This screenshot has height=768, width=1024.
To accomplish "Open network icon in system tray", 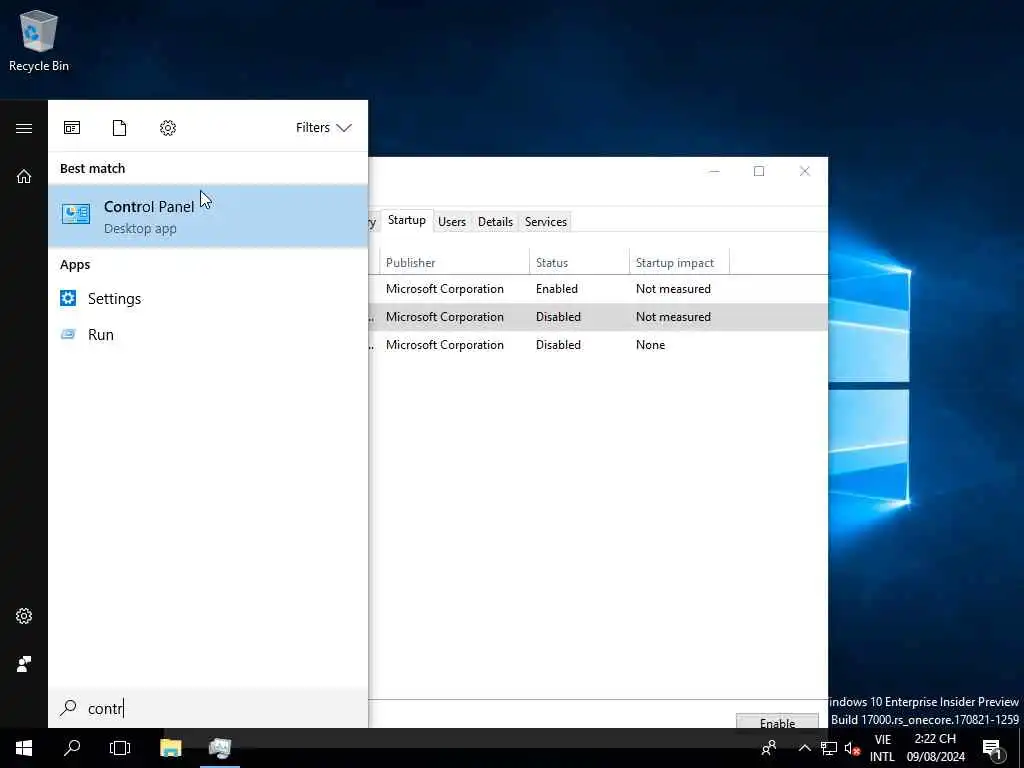I will coord(829,748).
